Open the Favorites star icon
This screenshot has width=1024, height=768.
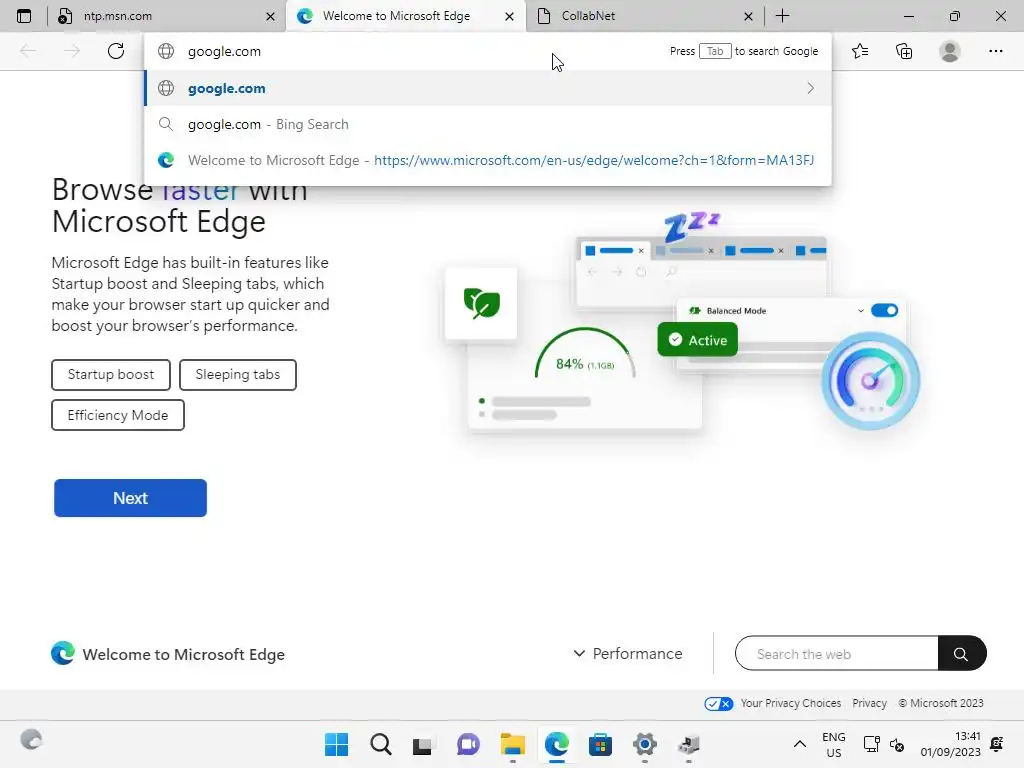860,51
